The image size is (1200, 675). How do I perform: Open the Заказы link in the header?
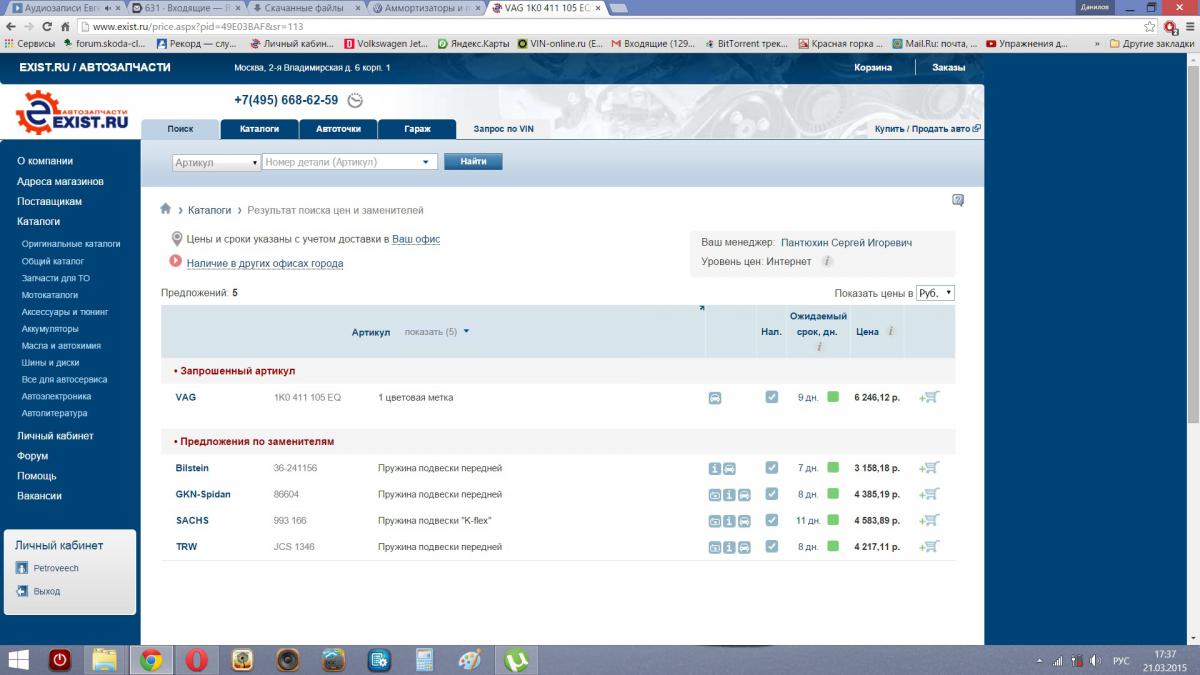pyautogui.click(x=949, y=67)
